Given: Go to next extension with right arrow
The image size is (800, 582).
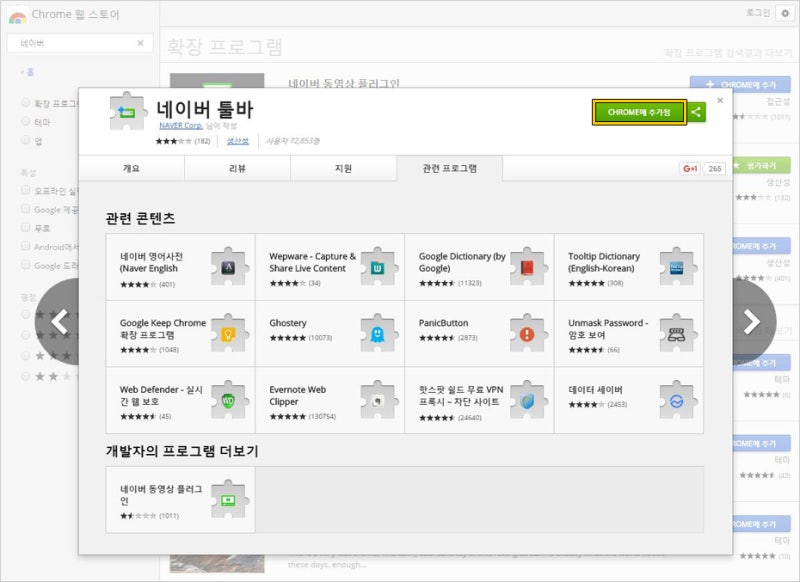Looking at the screenshot, I should coord(753,321).
